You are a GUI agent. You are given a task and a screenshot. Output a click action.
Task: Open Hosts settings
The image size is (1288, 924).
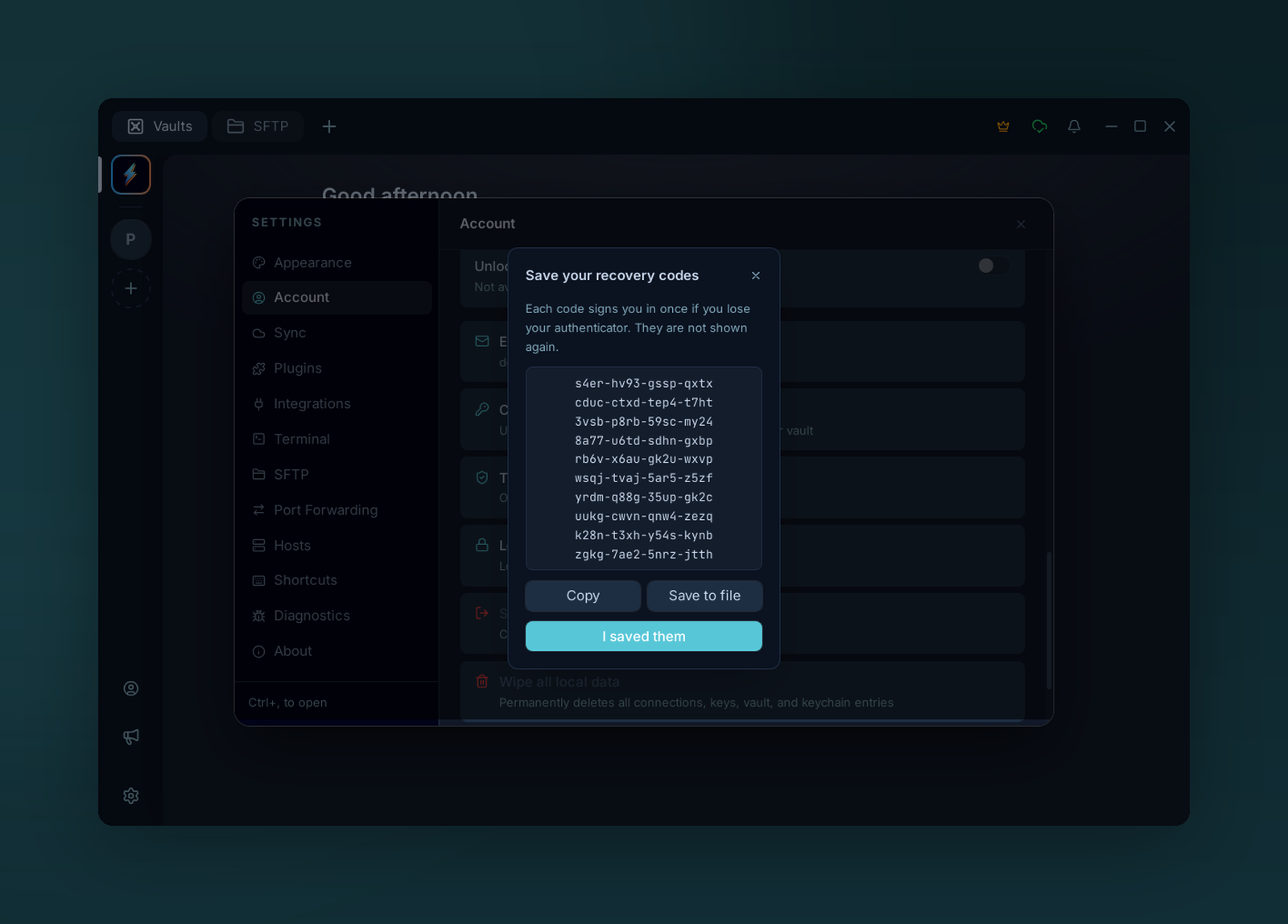(x=336, y=546)
